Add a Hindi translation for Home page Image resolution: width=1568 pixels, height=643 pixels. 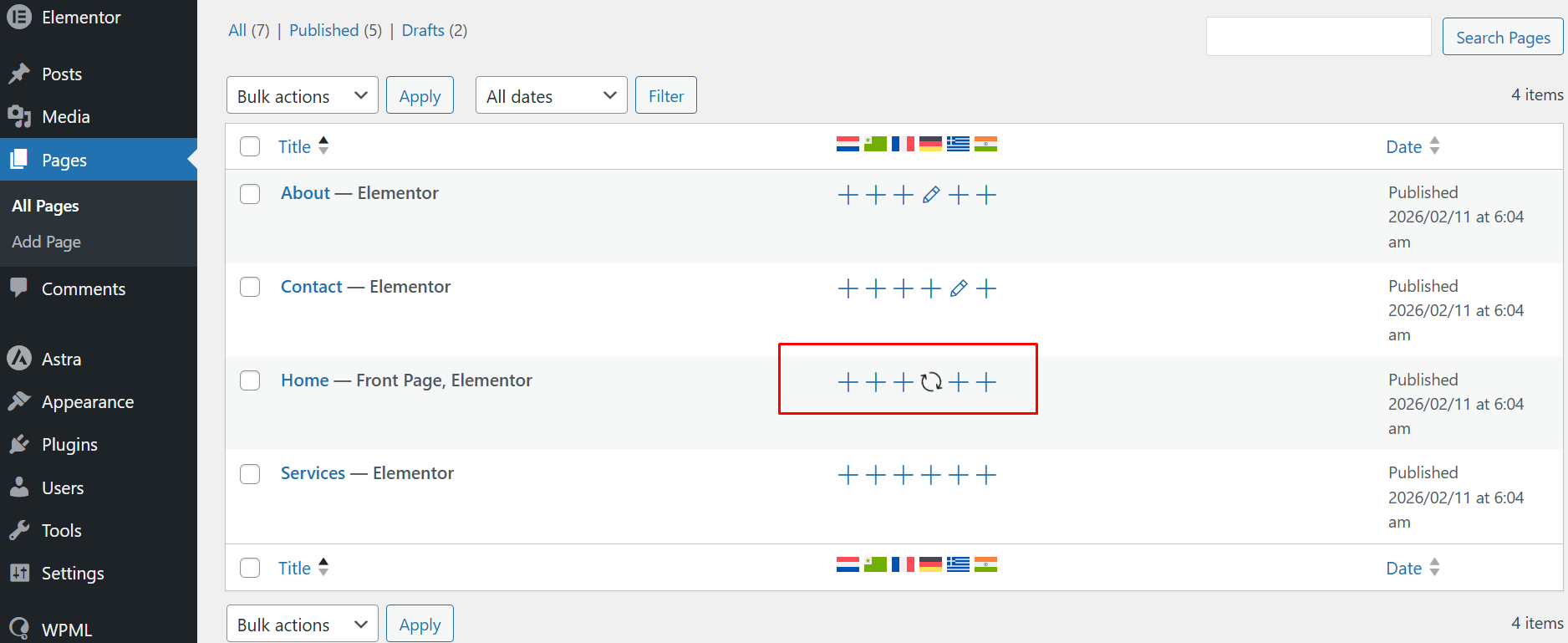[986, 382]
